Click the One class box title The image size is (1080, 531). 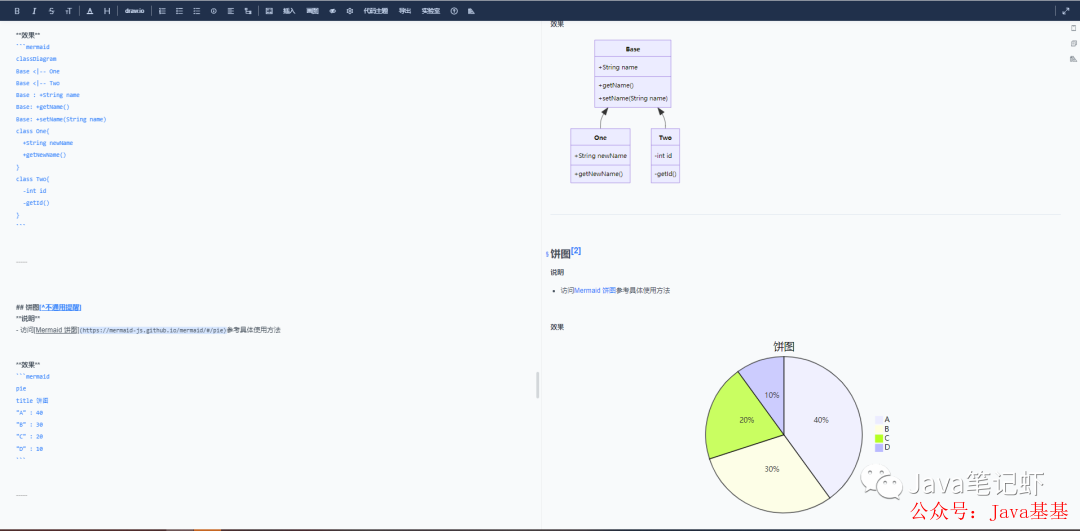coord(600,138)
